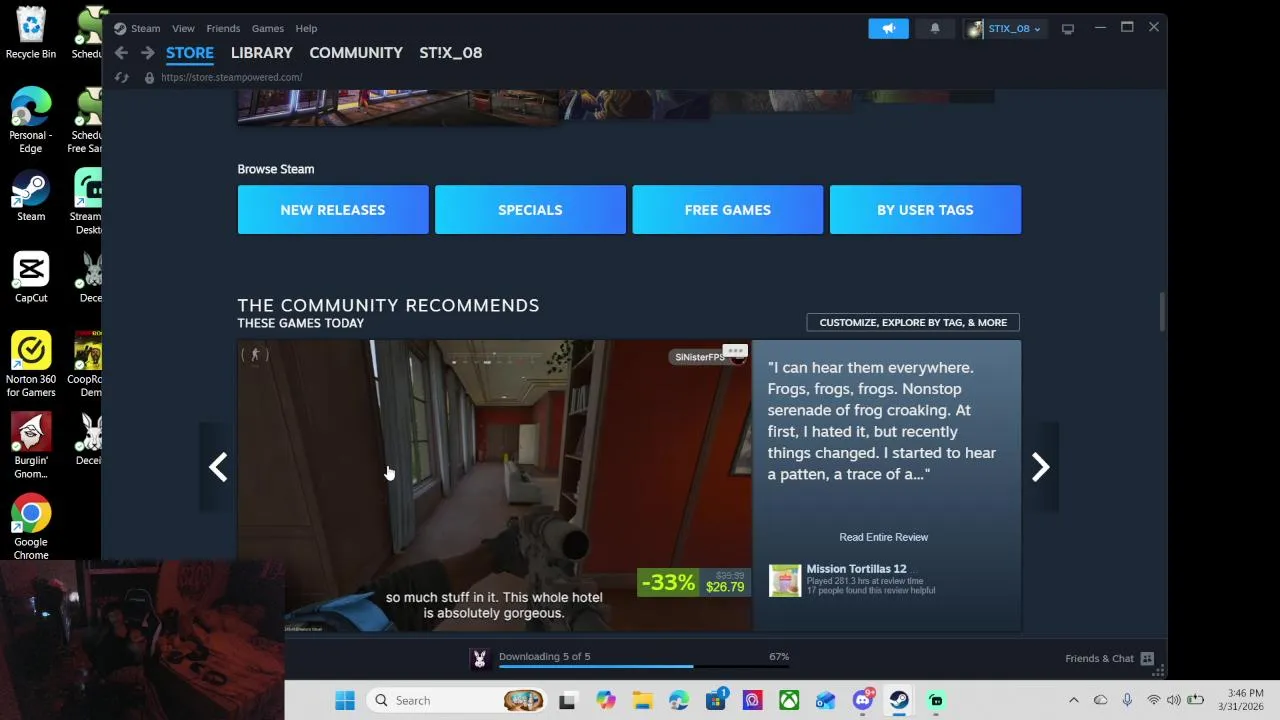
Task: Go forward with the Steam forward arrow
Action: coord(147,53)
